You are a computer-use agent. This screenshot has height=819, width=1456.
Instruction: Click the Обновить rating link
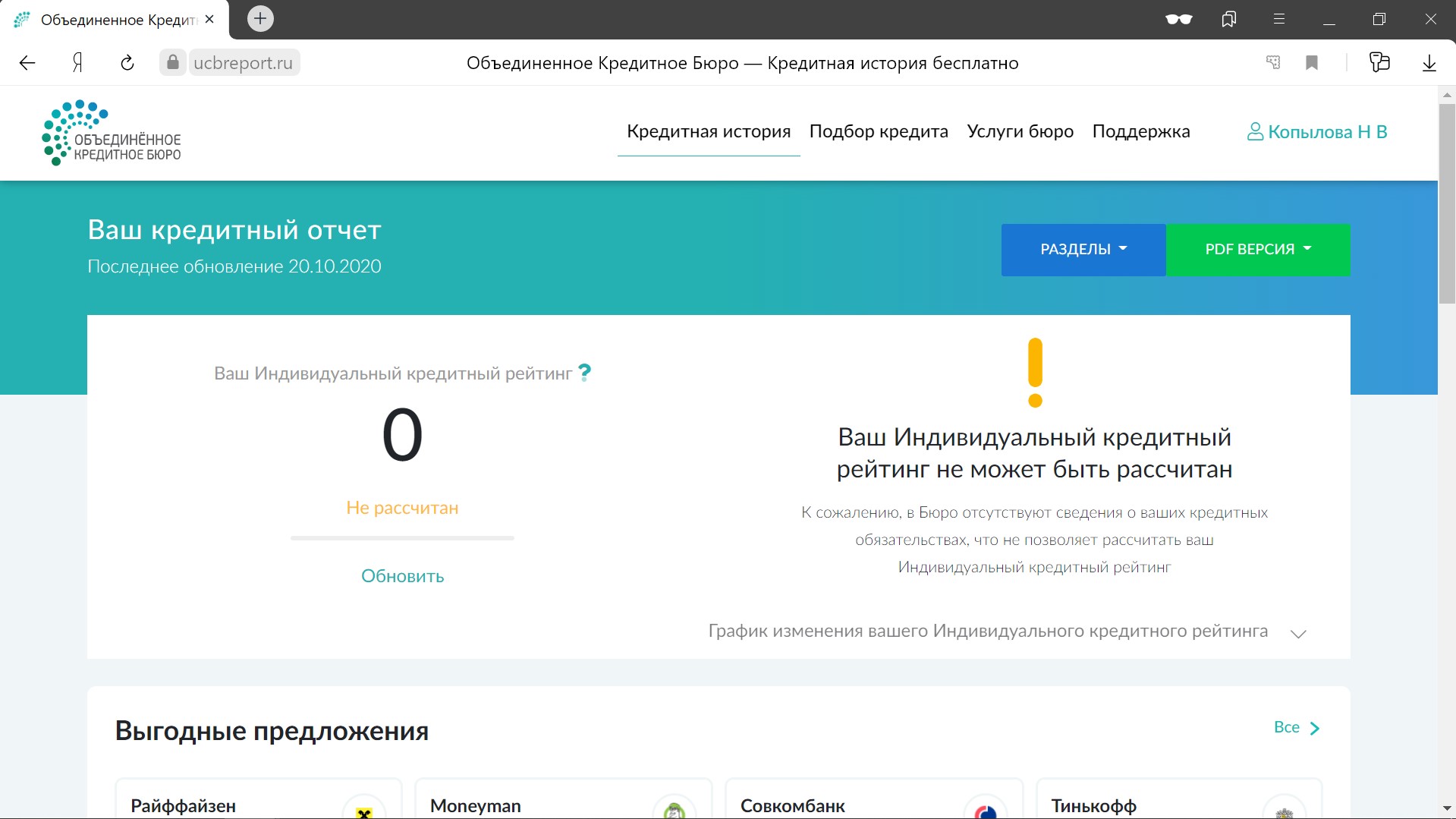[x=402, y=576]
